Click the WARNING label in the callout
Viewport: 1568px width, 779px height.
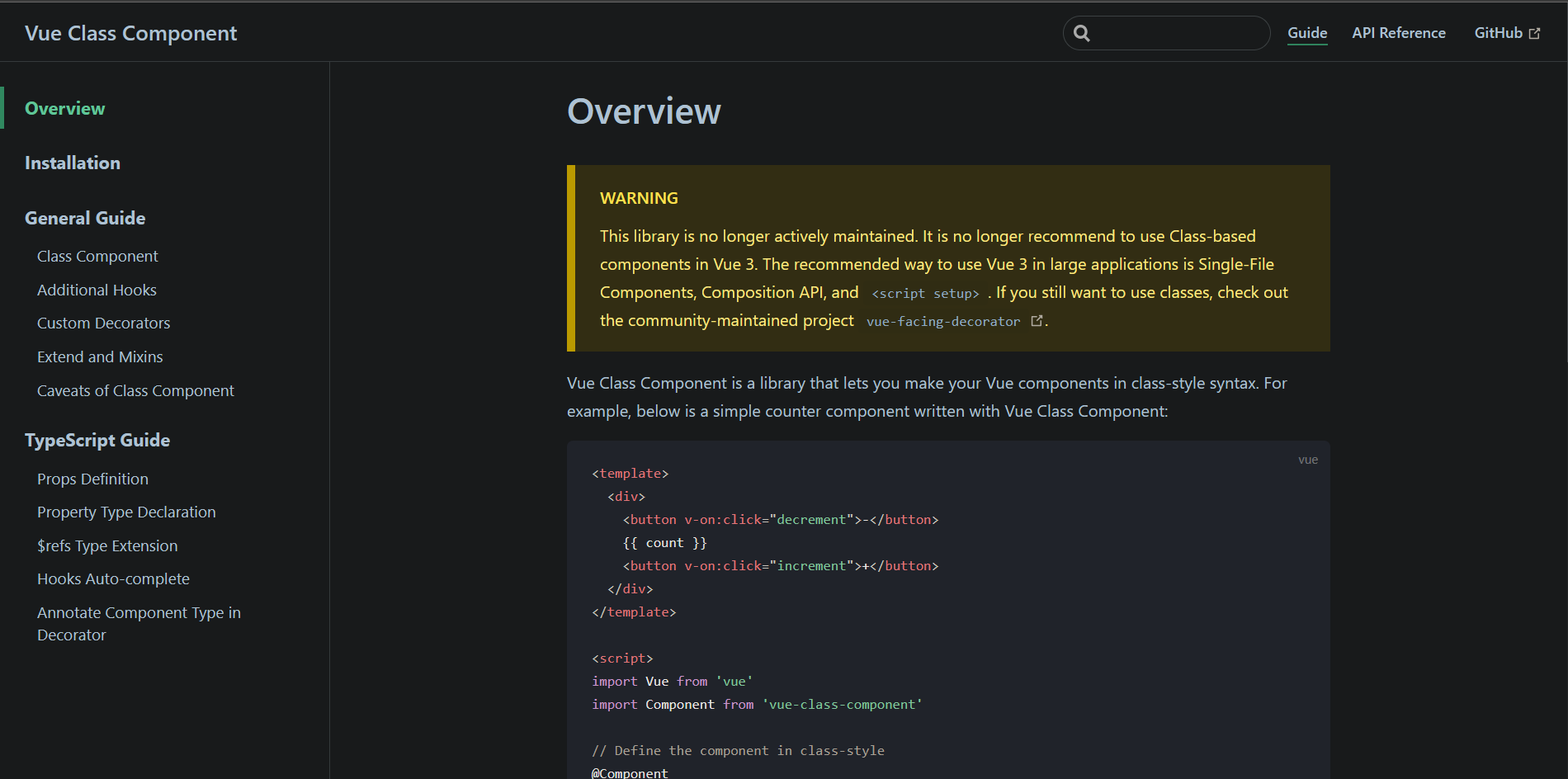(639, 198)
